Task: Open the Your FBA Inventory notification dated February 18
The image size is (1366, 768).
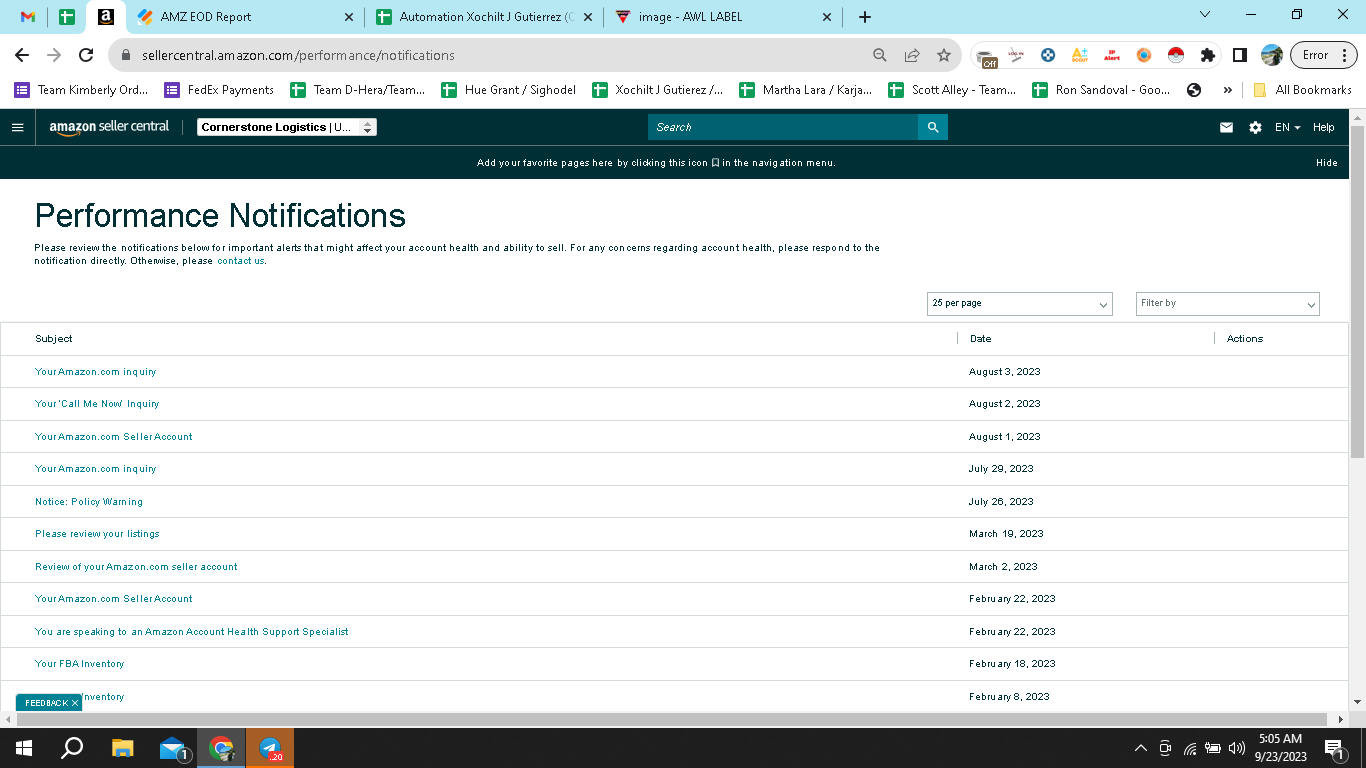Action: [x=80, y=664]
